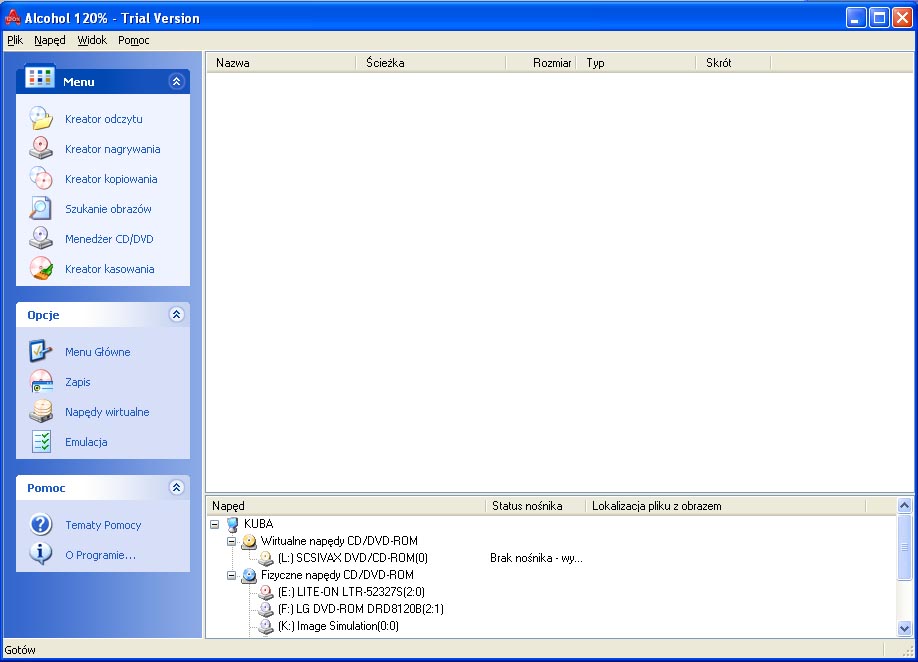Collapse the Menu panel
Viewport: 918px width, 662px height.
coord(176,81)
